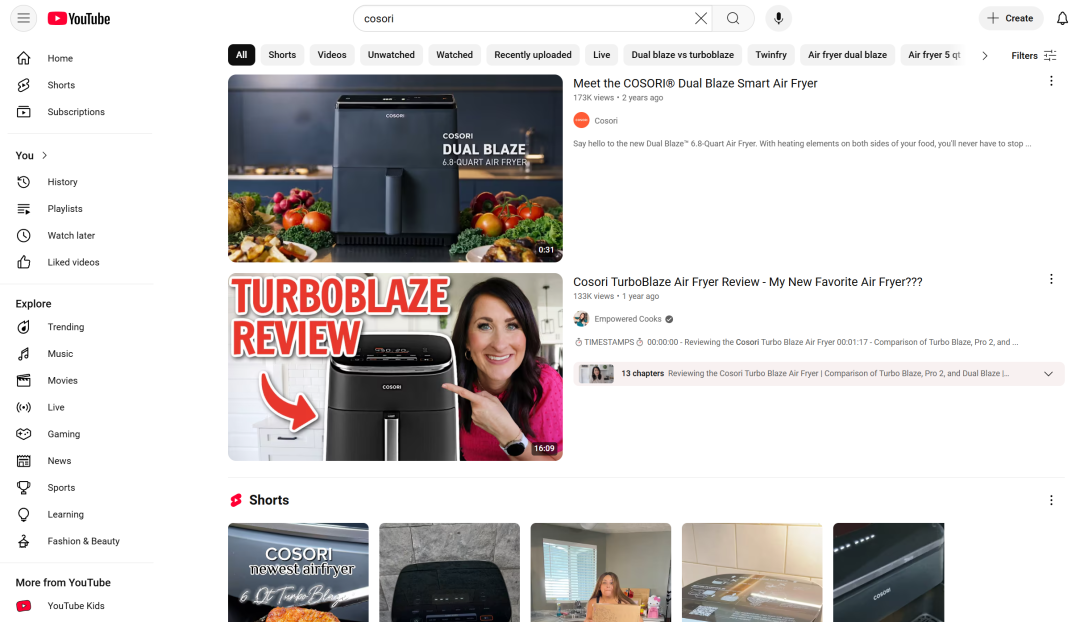This screenshot has height=622, width=1080.
Task: Open the Empowered Cooks channel link
Action: click(x=627, y=319)
